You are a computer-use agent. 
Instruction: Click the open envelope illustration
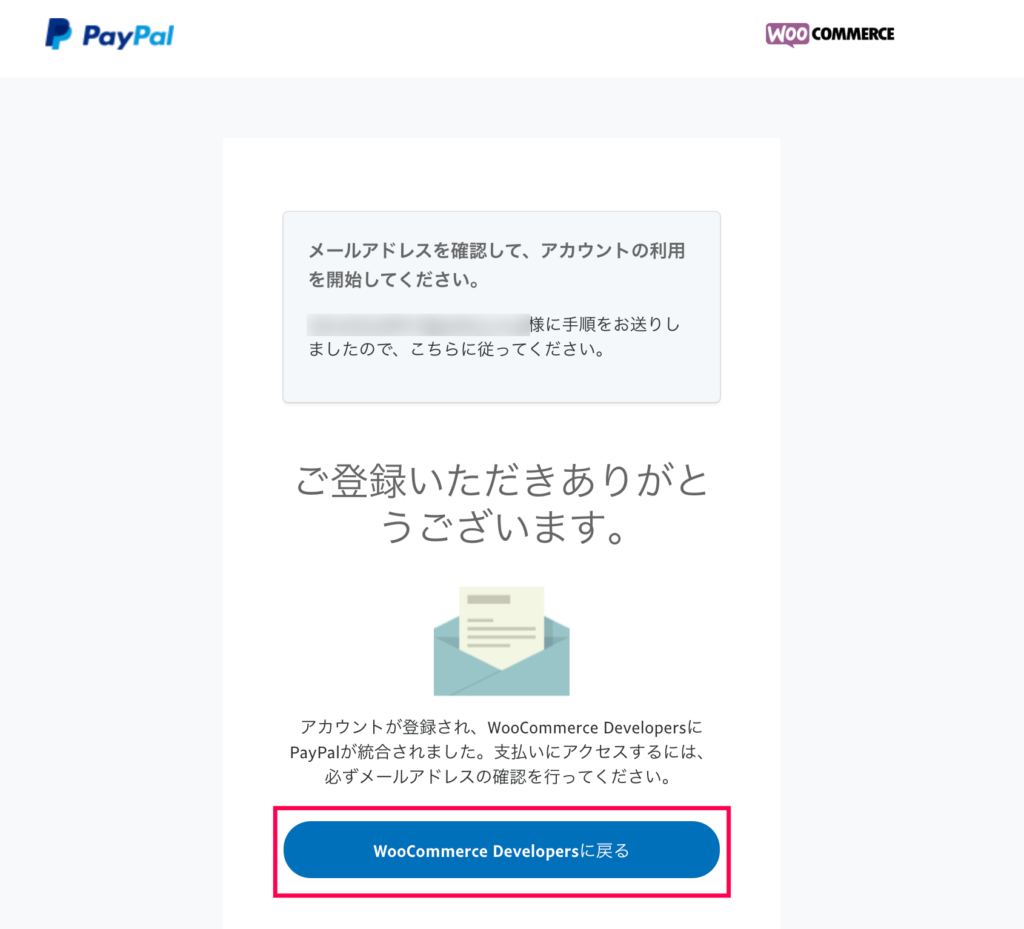pyautogui.click(x=502, y=641)
